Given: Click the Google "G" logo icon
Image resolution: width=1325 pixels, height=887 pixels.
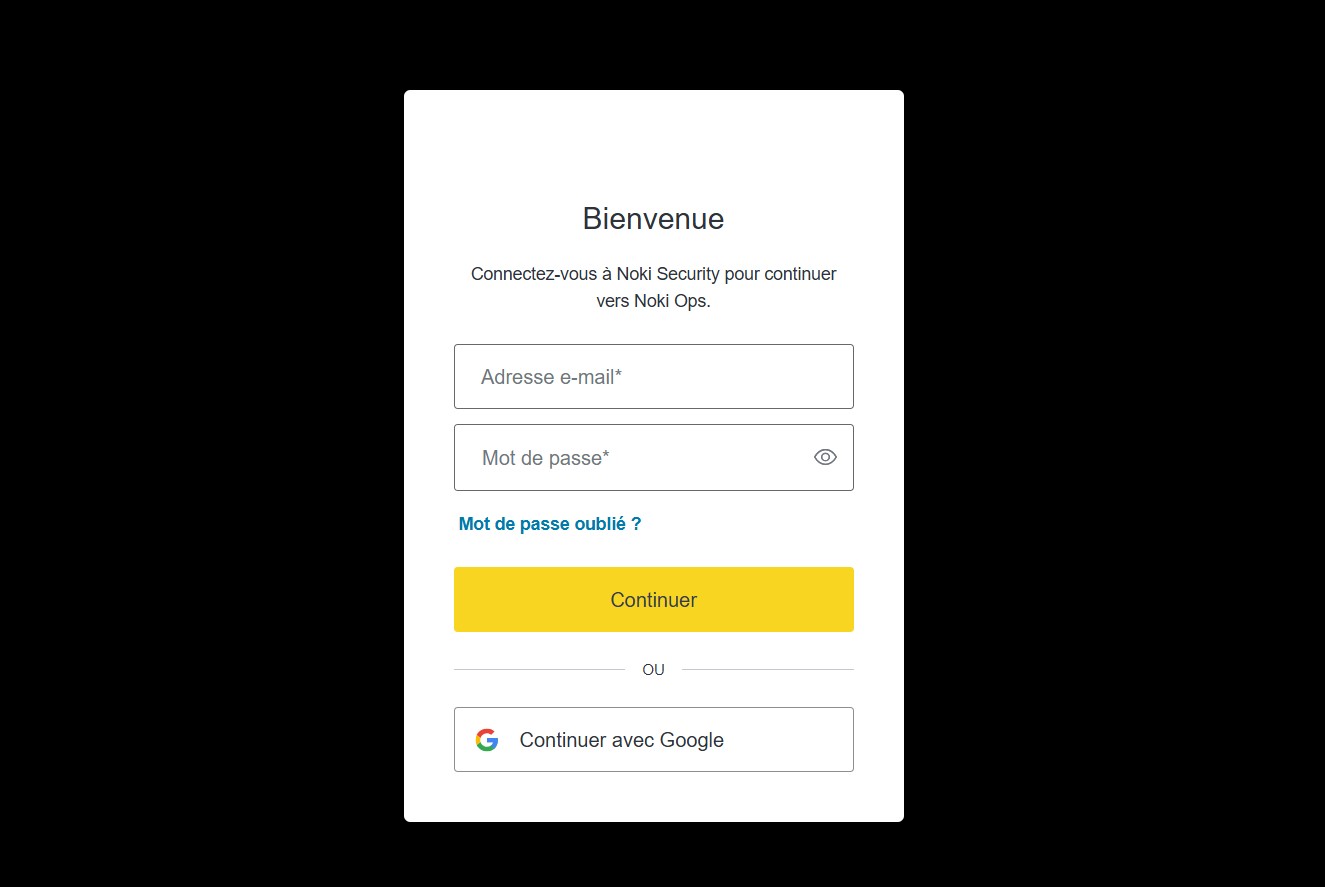Looking at the screenshot, I should click(x=487, y=740).
